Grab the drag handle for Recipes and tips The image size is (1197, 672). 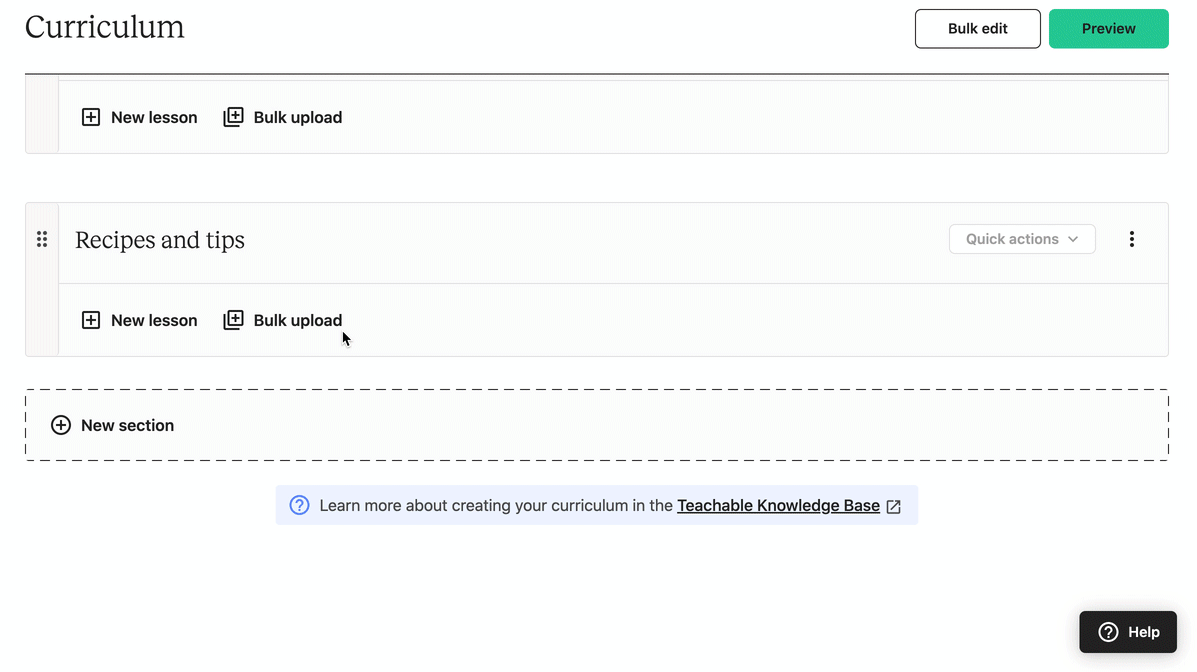42,240
